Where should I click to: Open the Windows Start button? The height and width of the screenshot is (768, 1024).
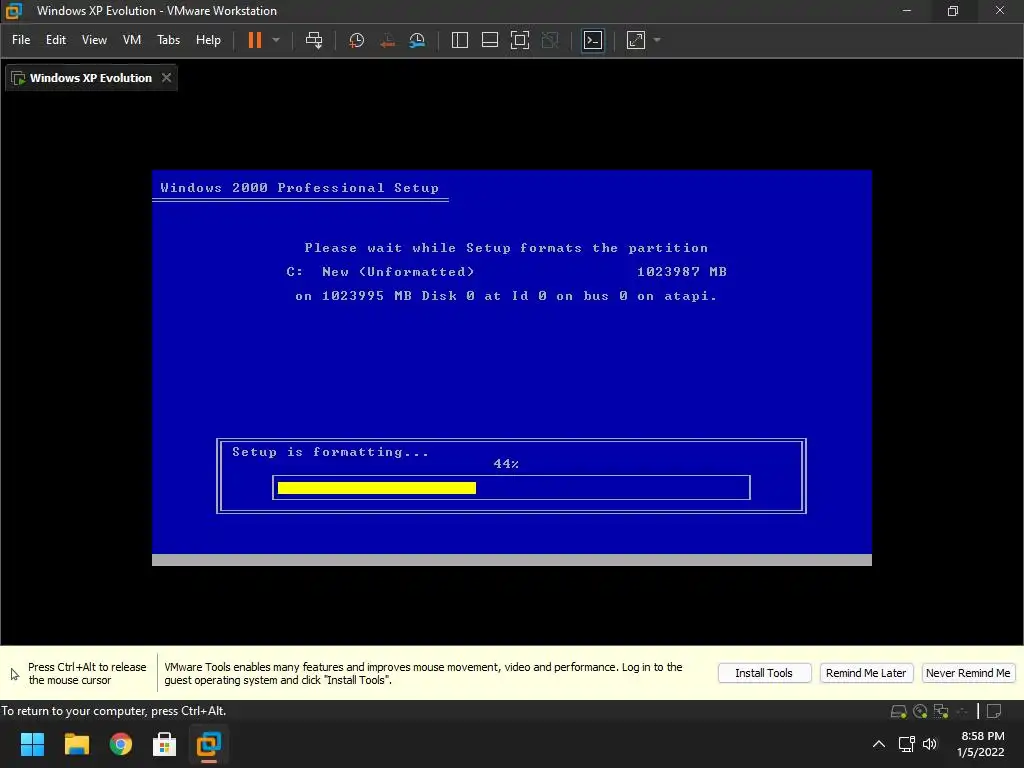[32, 744]
